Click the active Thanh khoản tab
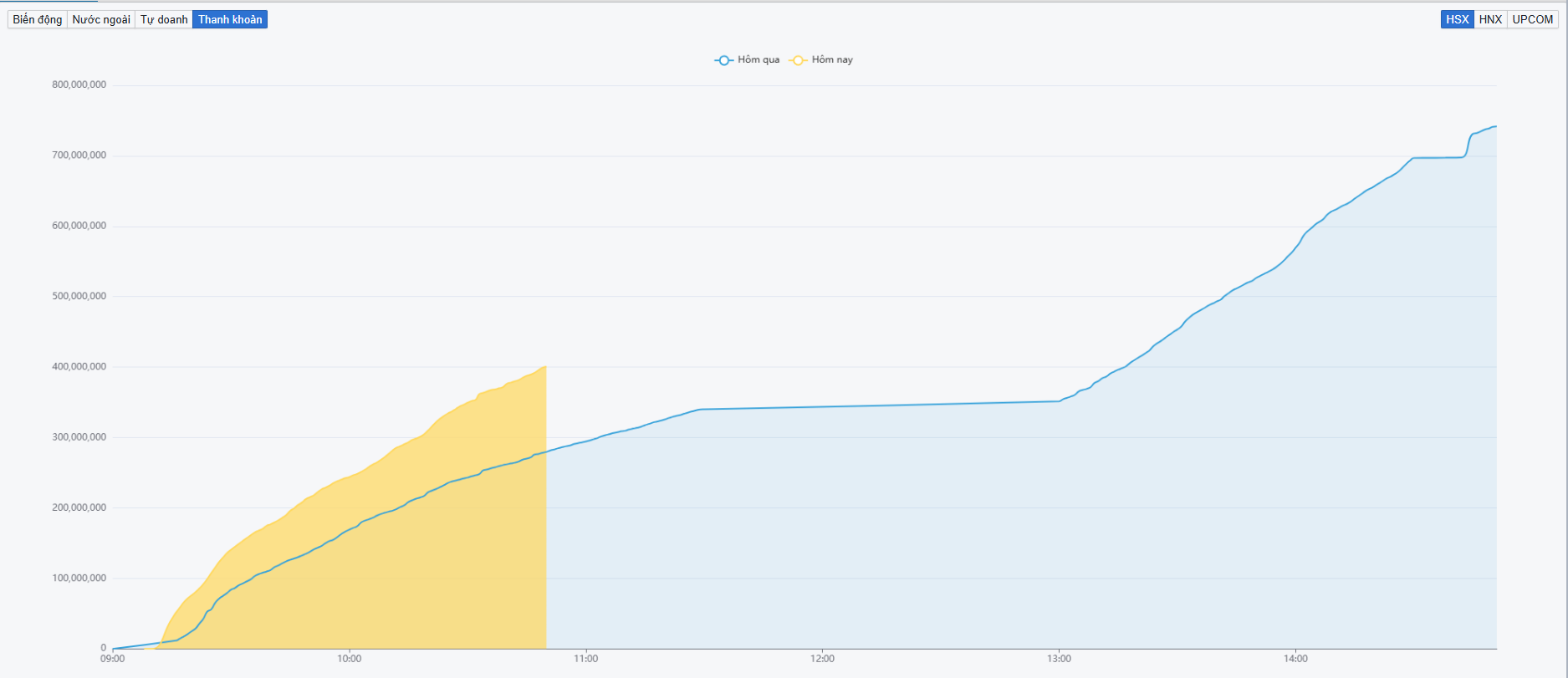Image resolution: width=1568 pixels, height=678 pixels. 230,19
